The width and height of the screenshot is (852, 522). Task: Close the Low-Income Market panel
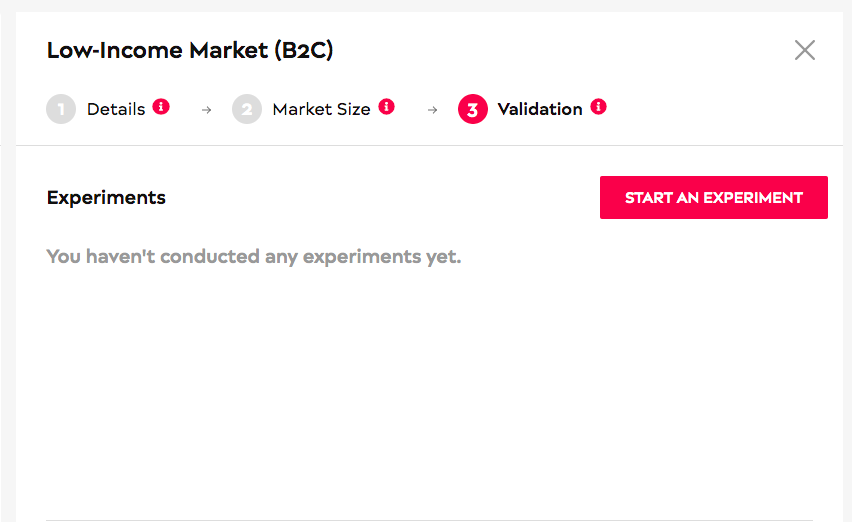pyautogui.click(x=805, y=50)
